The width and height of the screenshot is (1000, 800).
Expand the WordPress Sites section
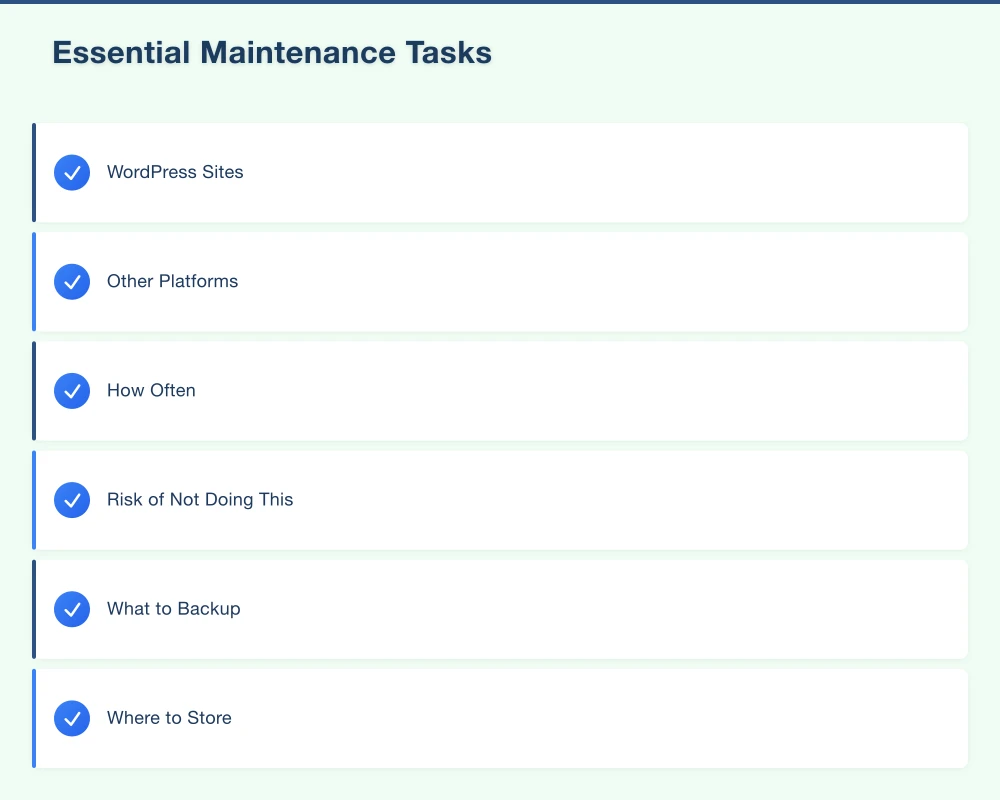(500, 172)
